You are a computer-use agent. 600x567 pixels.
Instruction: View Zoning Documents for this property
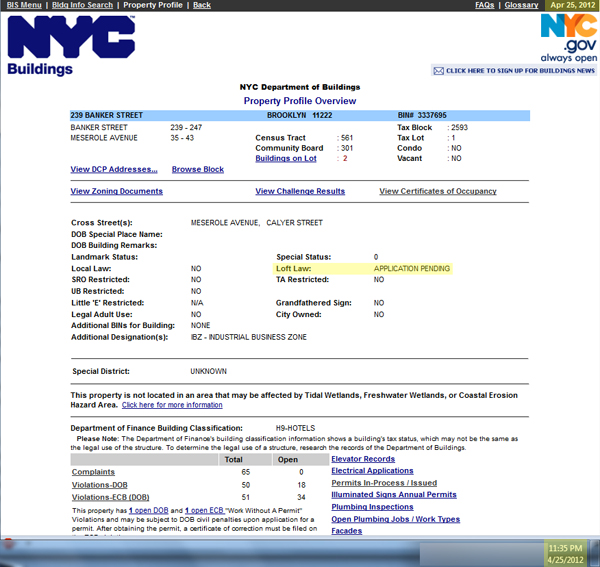point(116,191)
